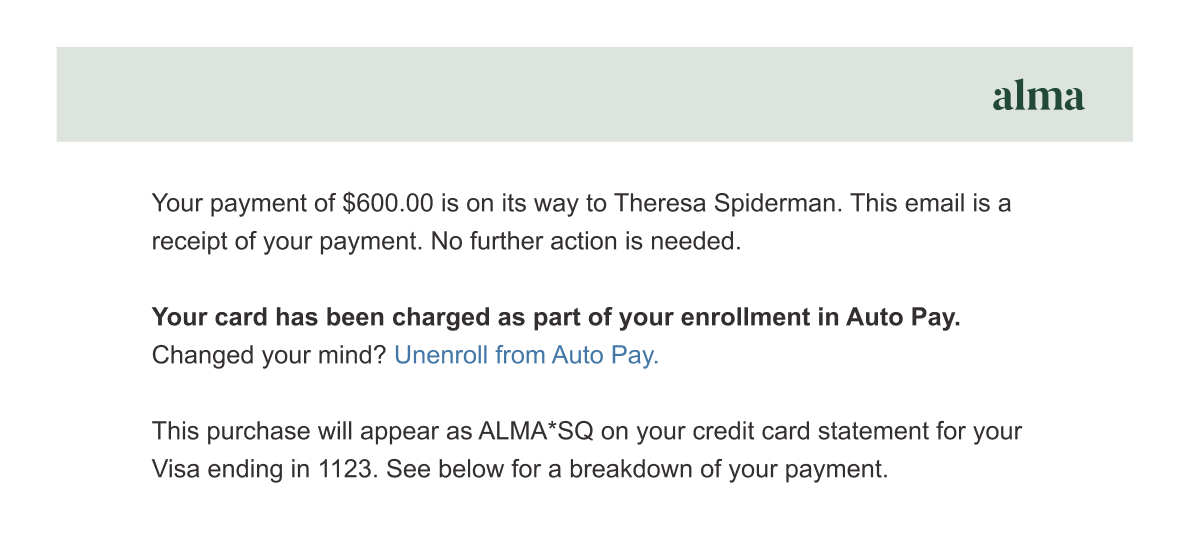
Task: Open the Unenroll from Auto Pay link
Action: [x=527, y=356]
